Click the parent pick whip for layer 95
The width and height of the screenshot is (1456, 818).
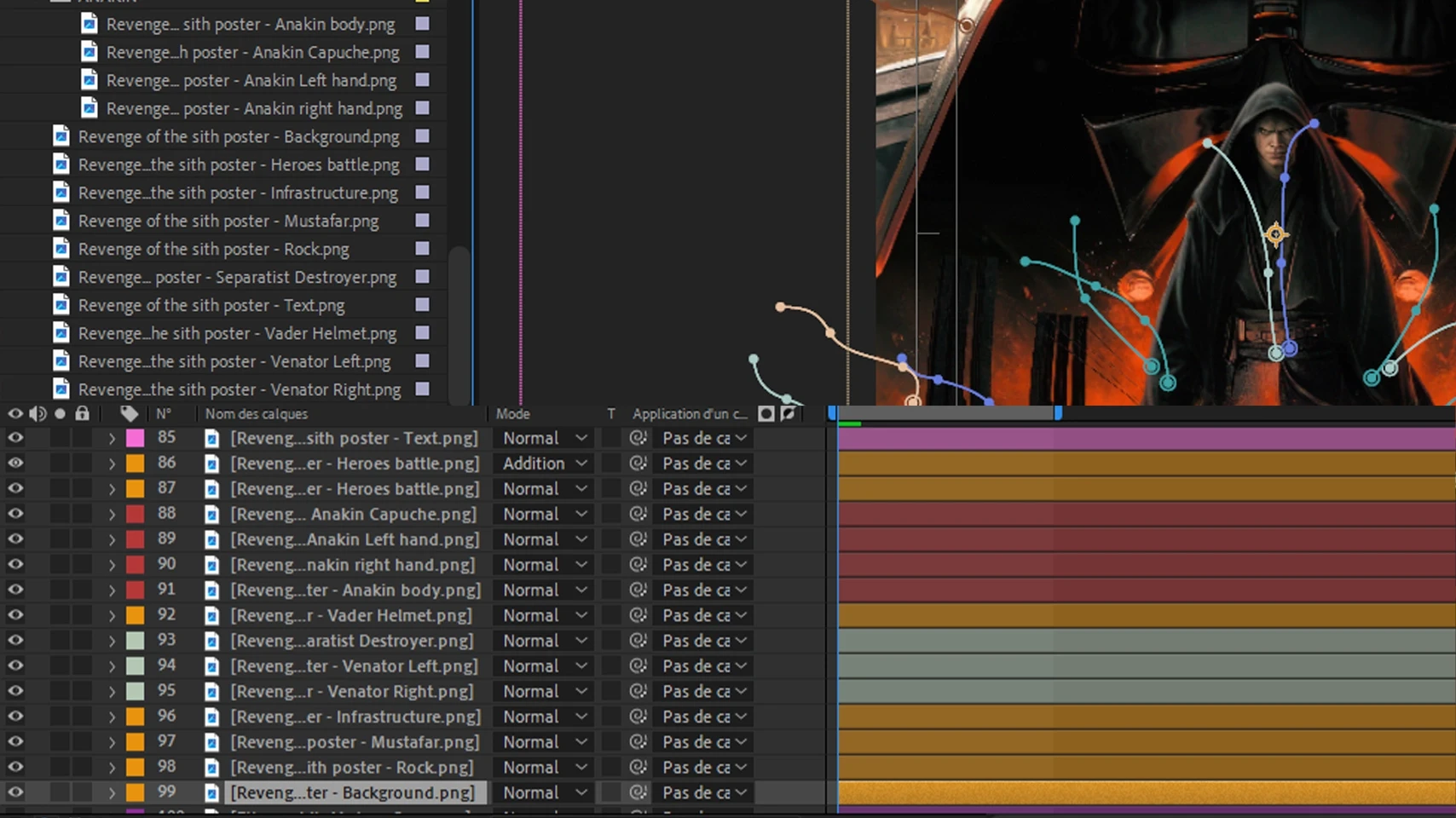[638, 691]
